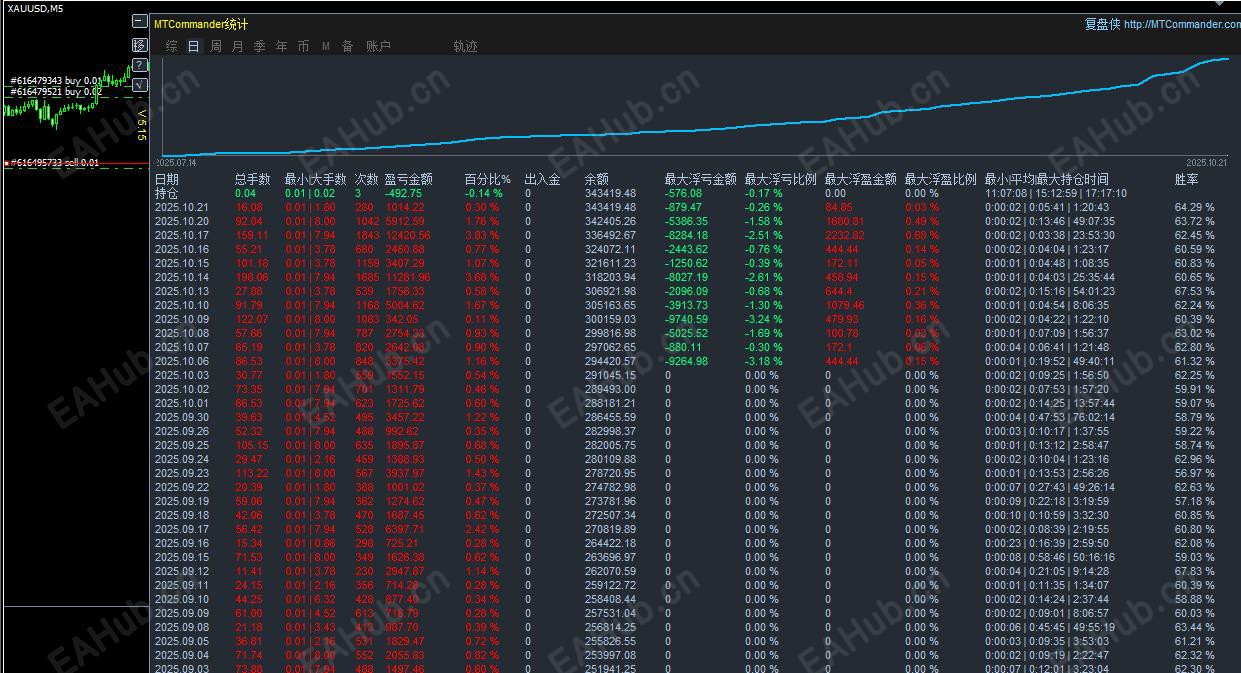Click the 盈亏金额 profit column header
Image resolution: width=1241 pixels, height=673 pixels.
[408, 179]
